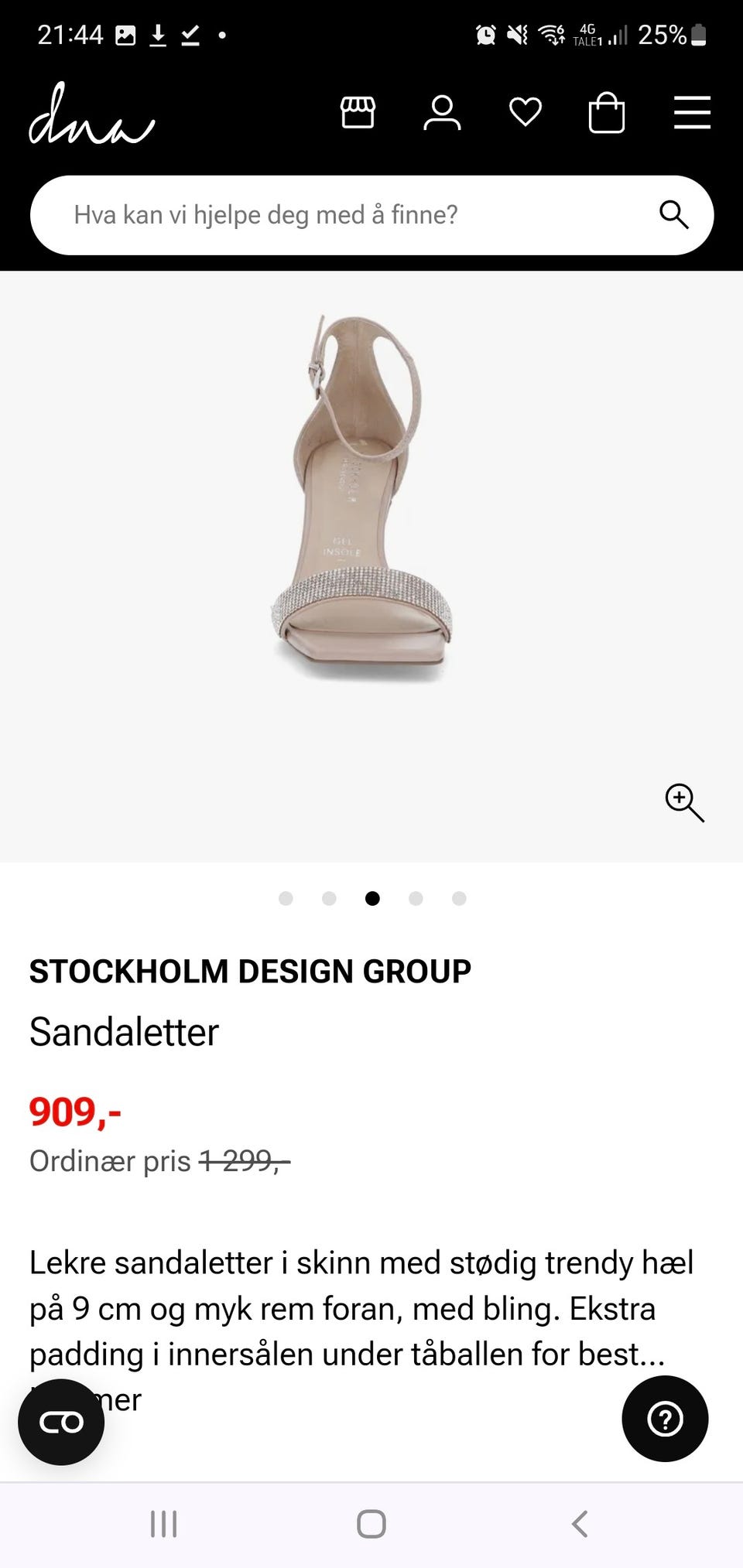This screenshot has height=1568, width=743.
Task: Open the Stockholm Design Group brand link
Action: point(250,971)
